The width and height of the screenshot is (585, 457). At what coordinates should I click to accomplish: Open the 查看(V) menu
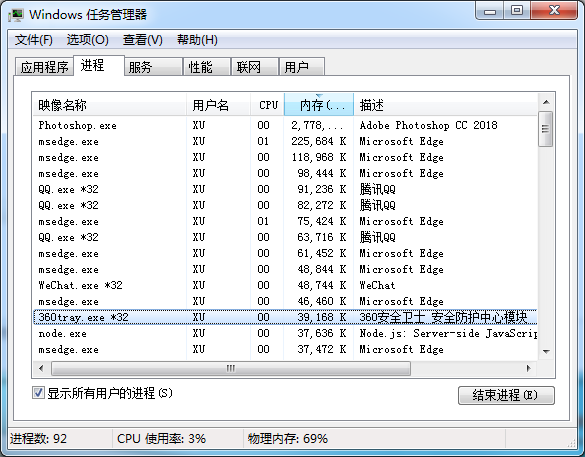143,40
